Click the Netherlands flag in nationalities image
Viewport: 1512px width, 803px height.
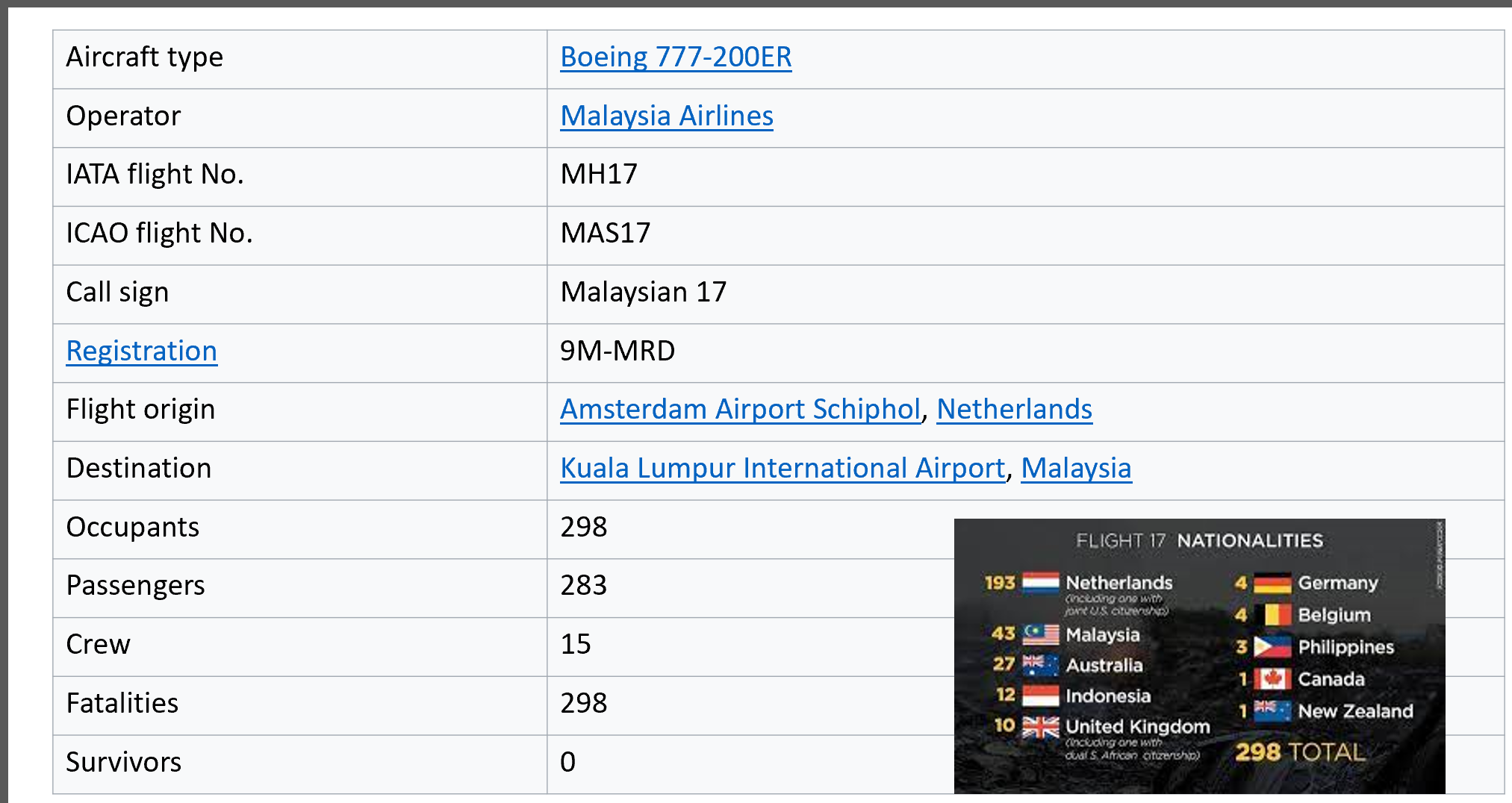tap(1040, 582)
